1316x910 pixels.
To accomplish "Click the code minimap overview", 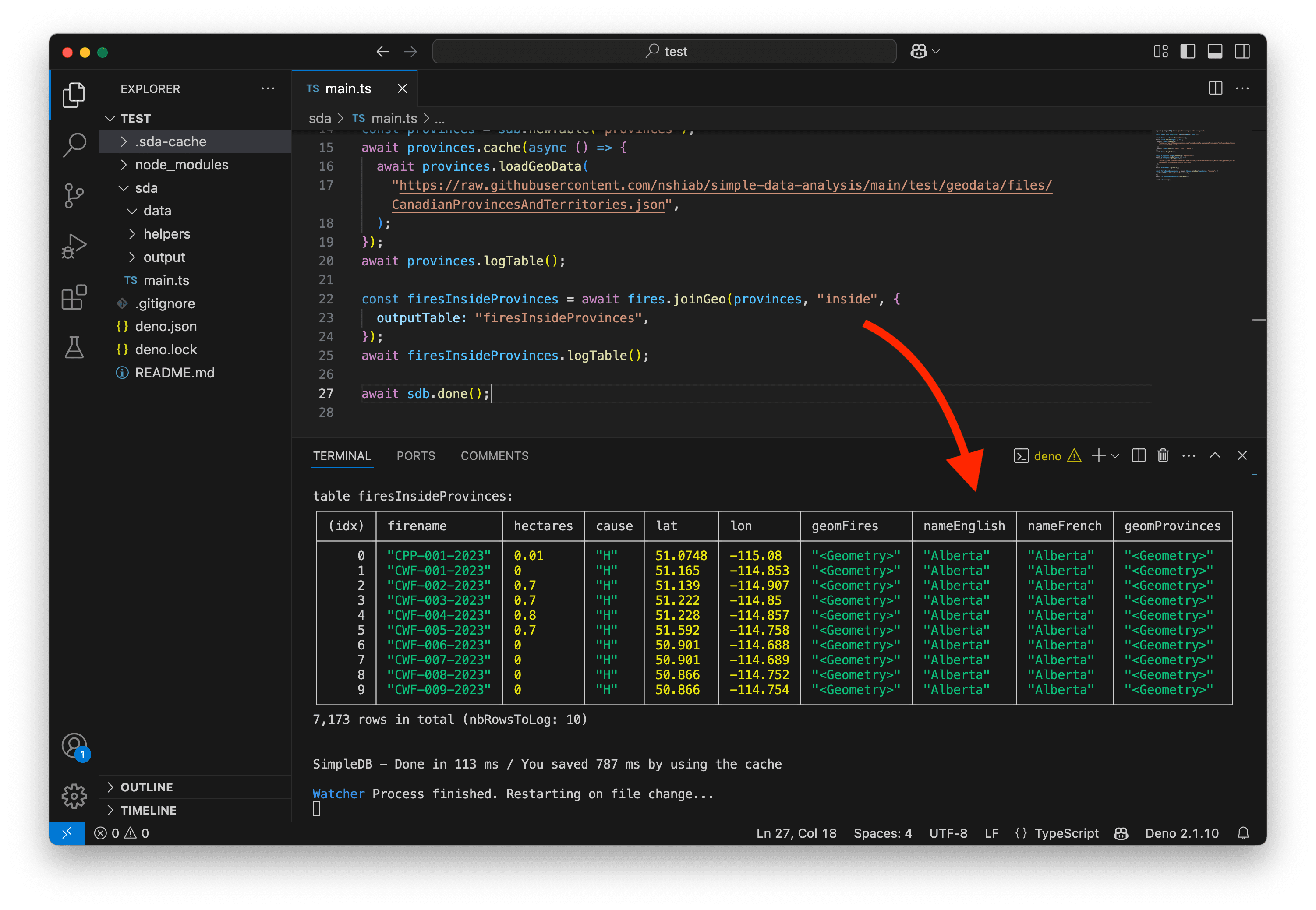I will coord(1195,155).
